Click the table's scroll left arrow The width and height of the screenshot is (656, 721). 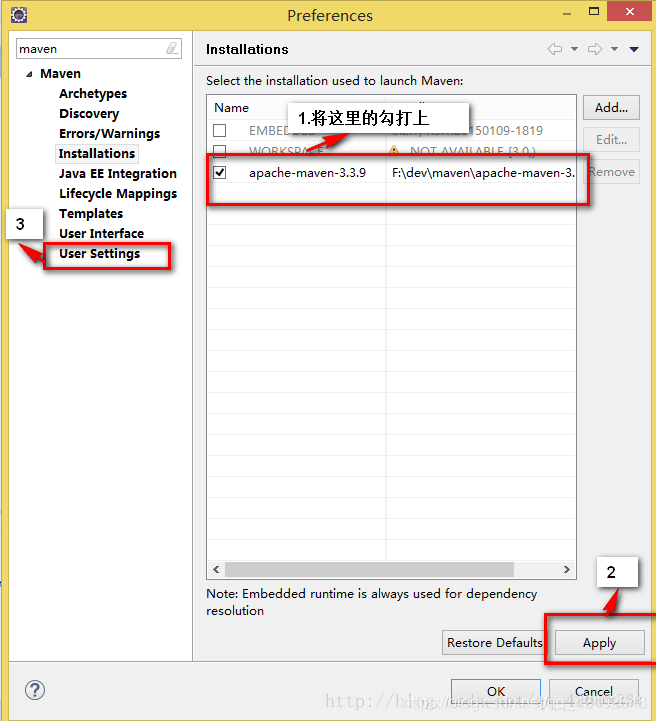216,569
